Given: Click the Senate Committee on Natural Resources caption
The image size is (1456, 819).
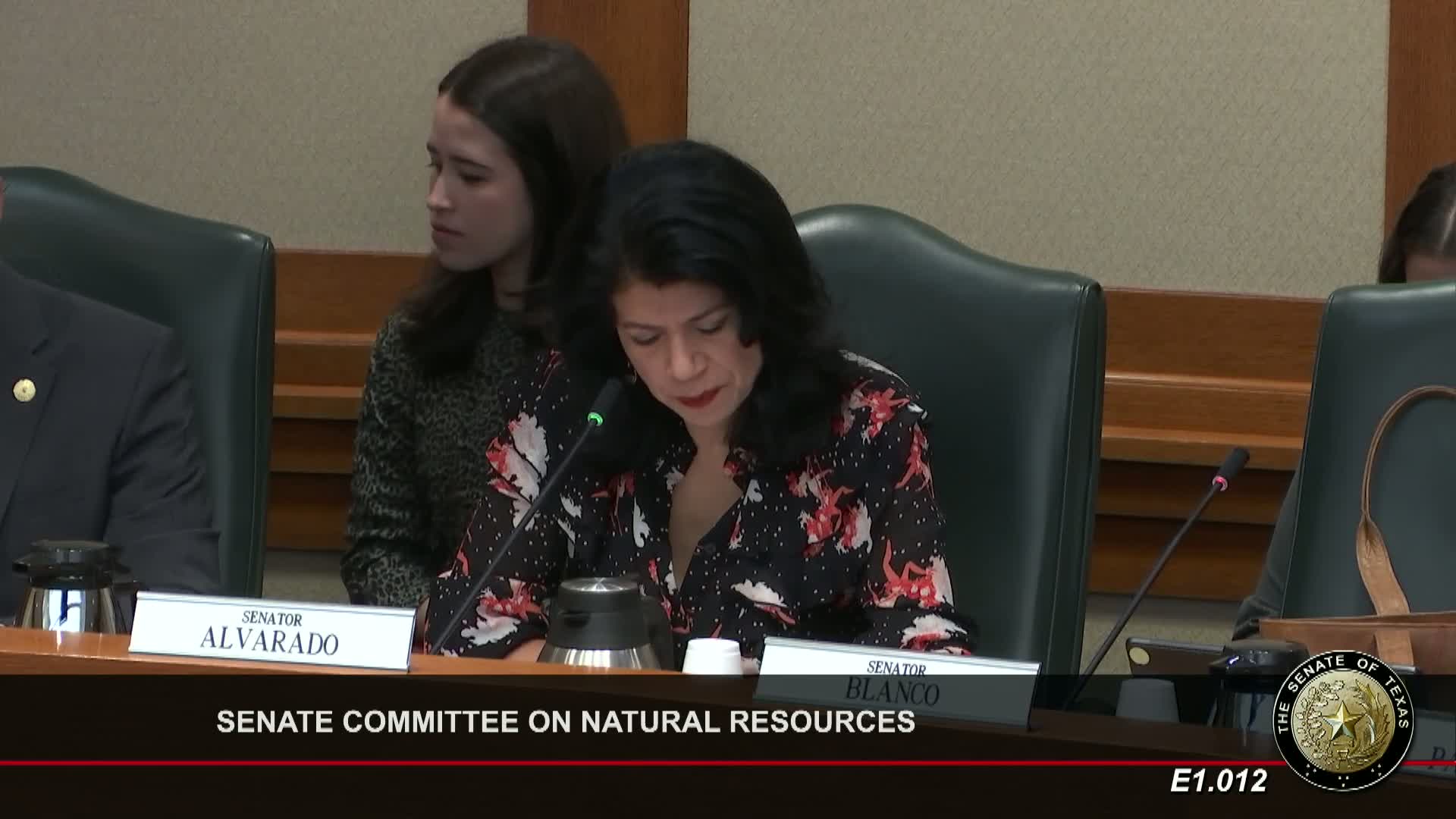Looking at the screenshot, I should pyautogui.click(x=565, y=722).
